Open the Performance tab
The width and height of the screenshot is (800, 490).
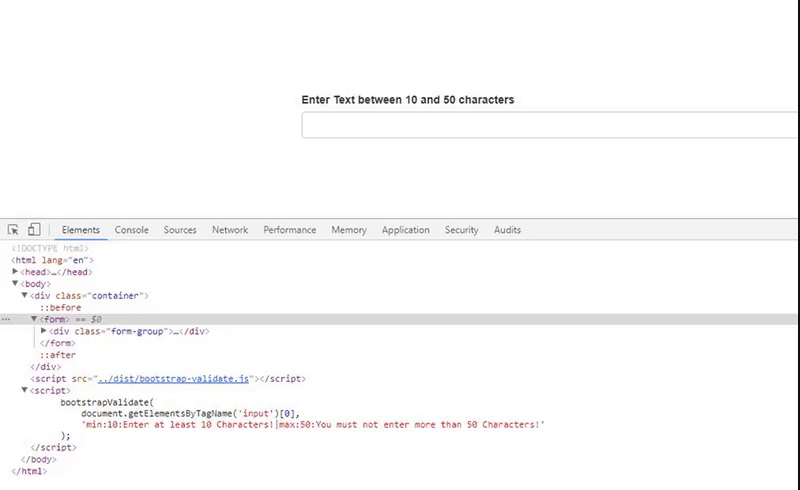click(x=290, y=230)
